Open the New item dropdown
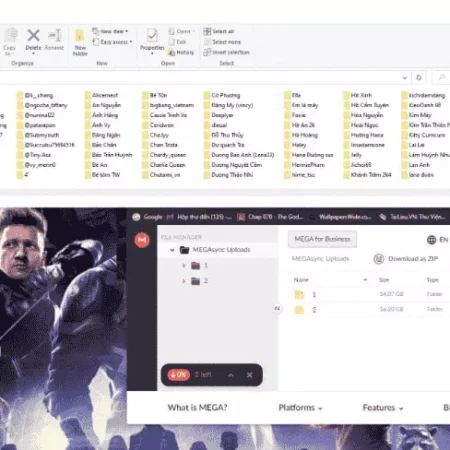This screenshot has height=450, width=450. [110, 31]
